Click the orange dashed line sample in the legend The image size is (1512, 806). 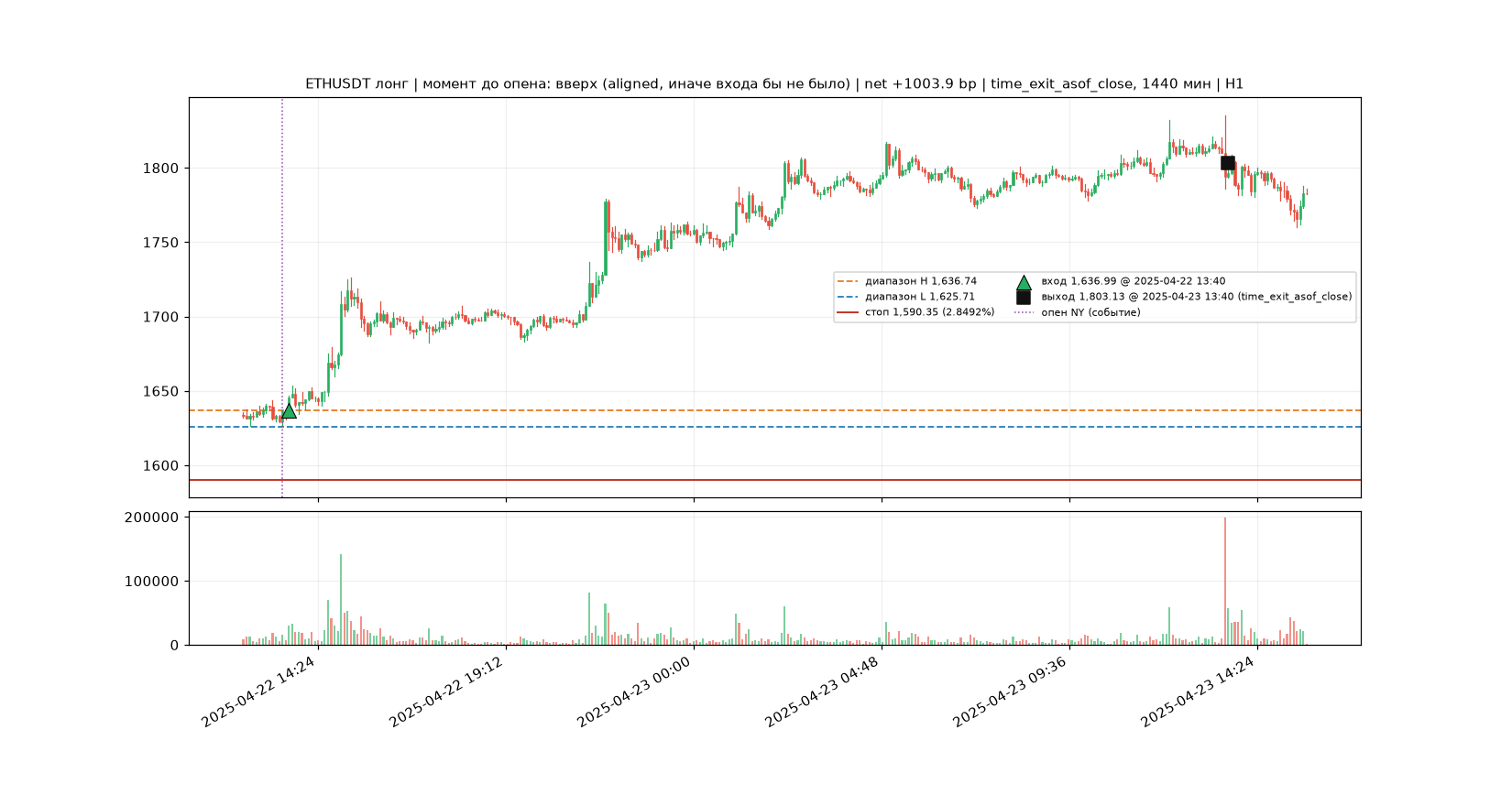[x=848, y=282]
